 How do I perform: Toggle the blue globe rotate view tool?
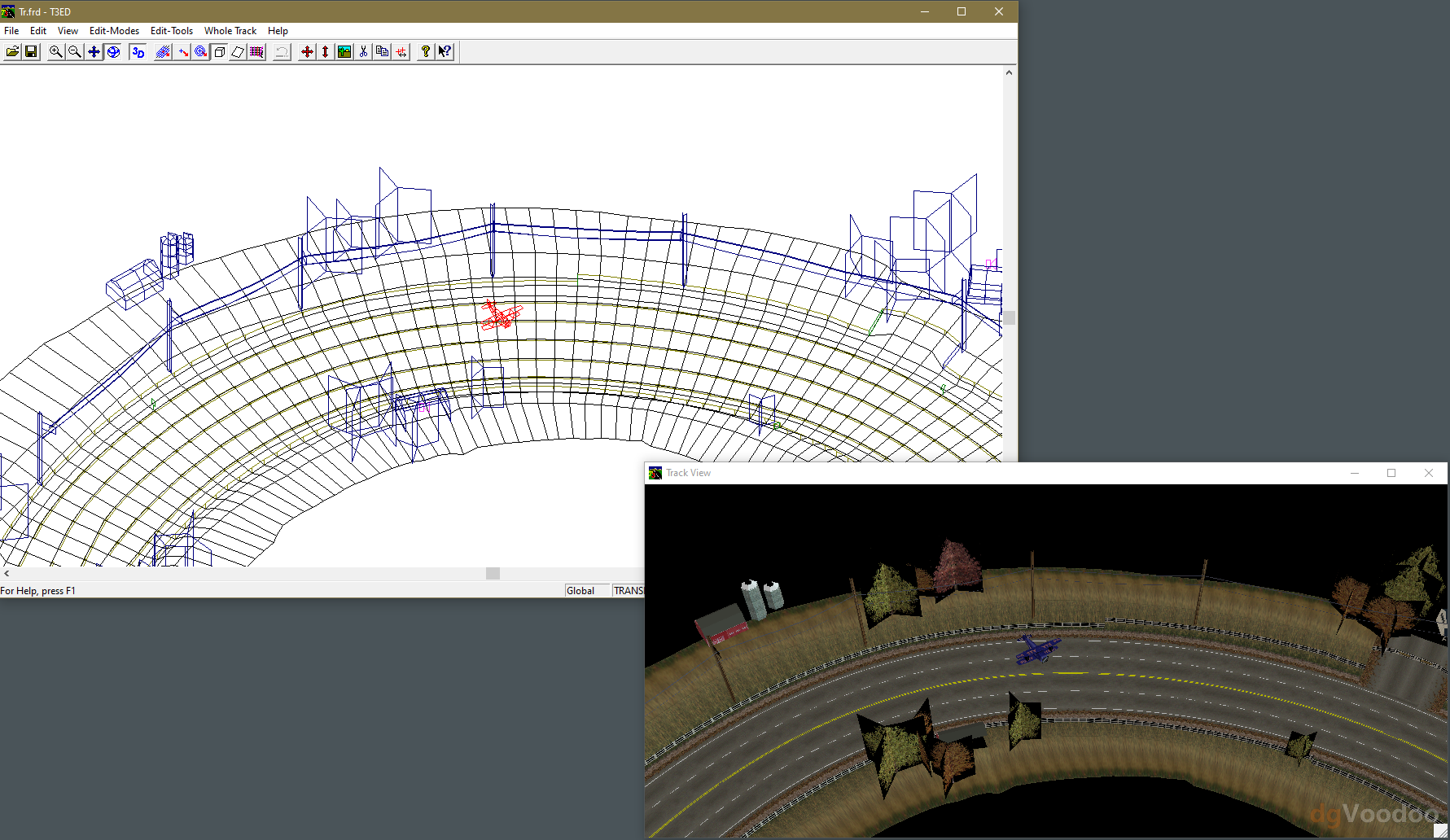(114, 52)
